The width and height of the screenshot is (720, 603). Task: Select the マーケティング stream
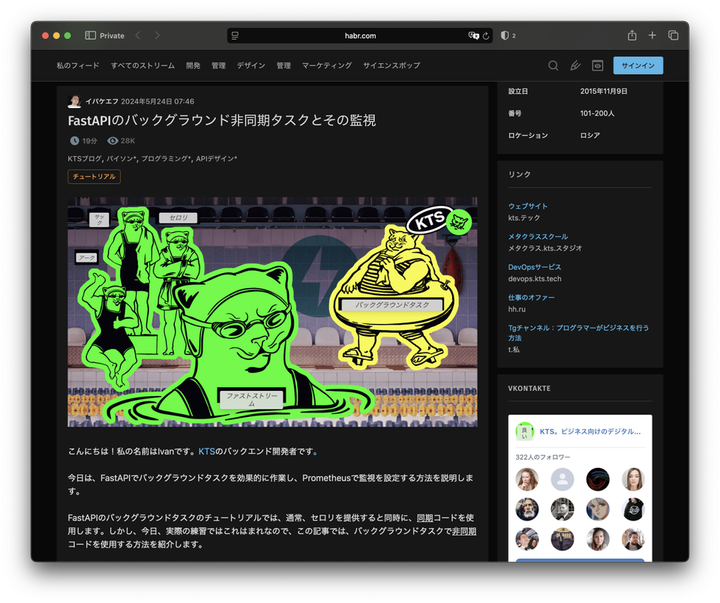tap(327, 66)
